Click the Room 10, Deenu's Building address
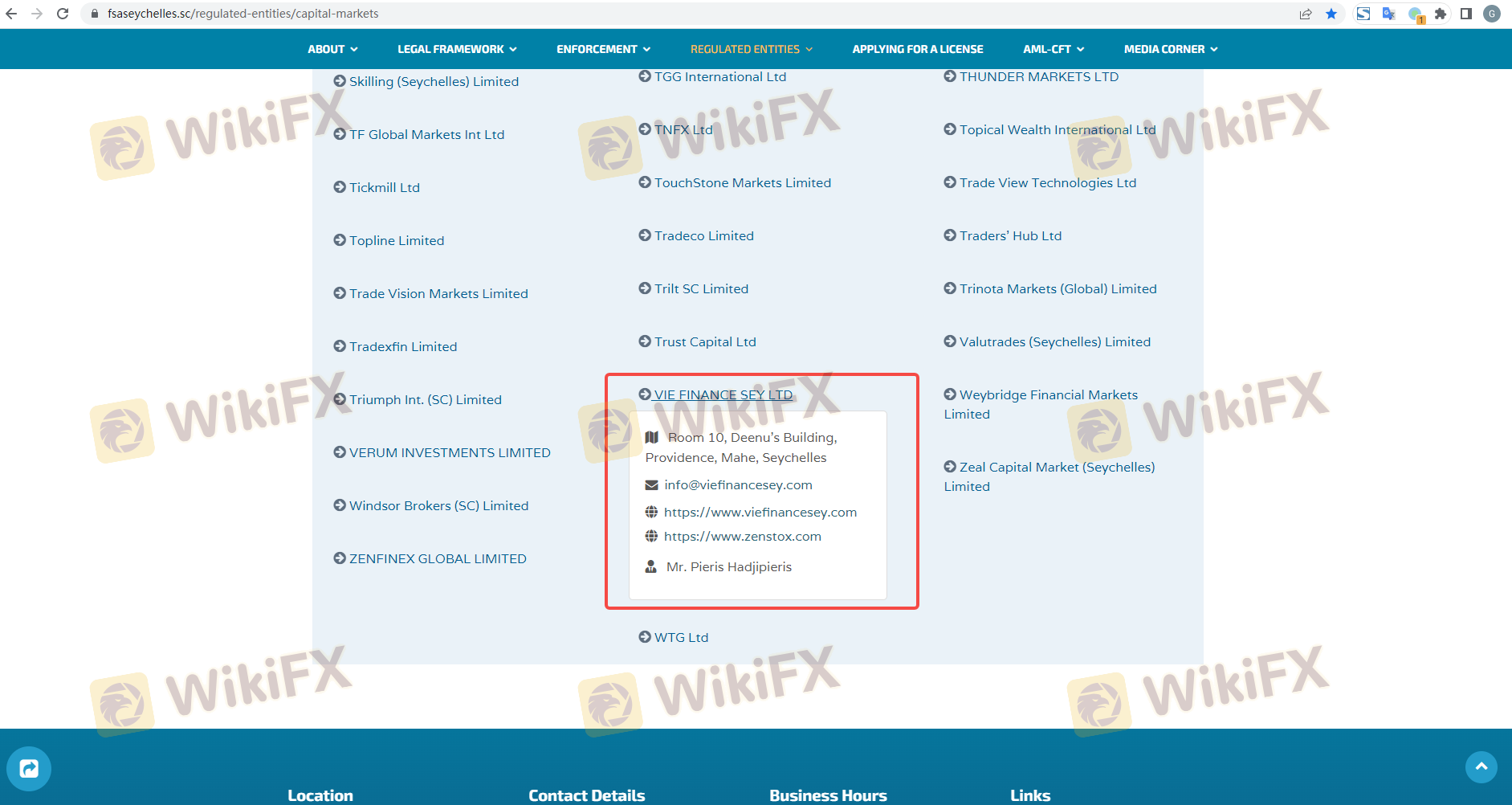1512x805 pixels. (x=741, y=447)
